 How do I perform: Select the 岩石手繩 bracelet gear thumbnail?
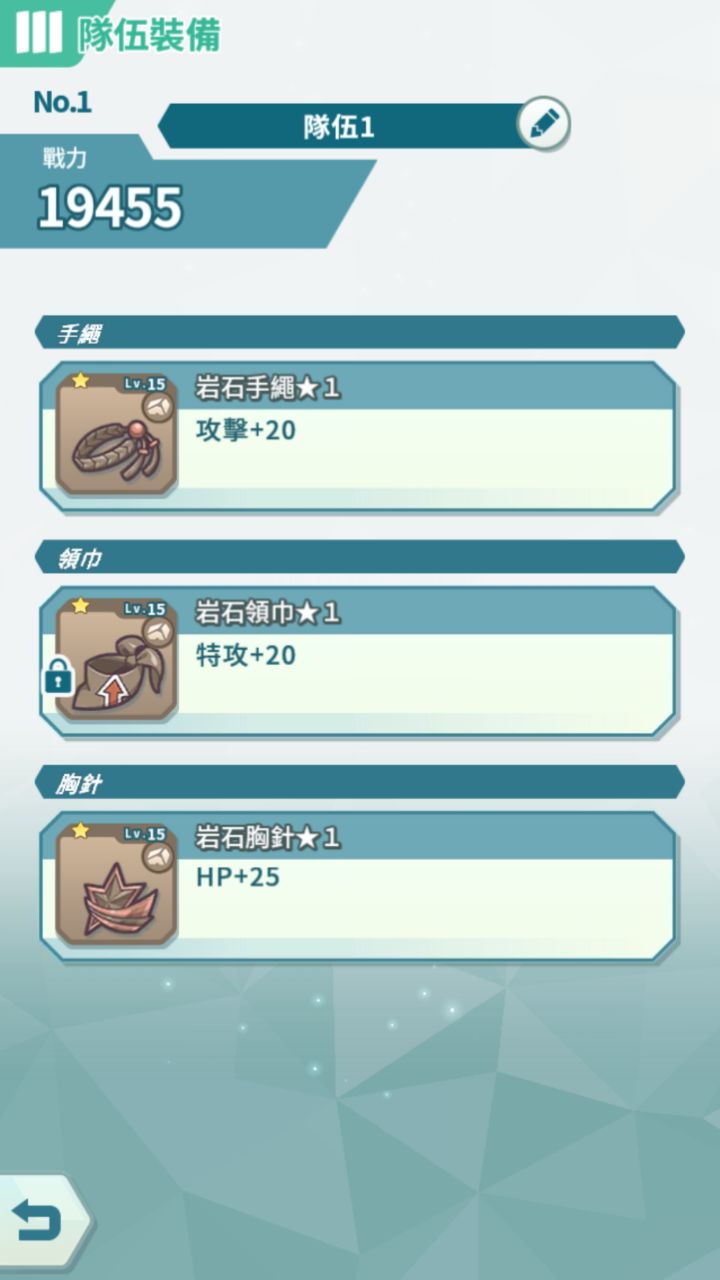click(116, 434)
